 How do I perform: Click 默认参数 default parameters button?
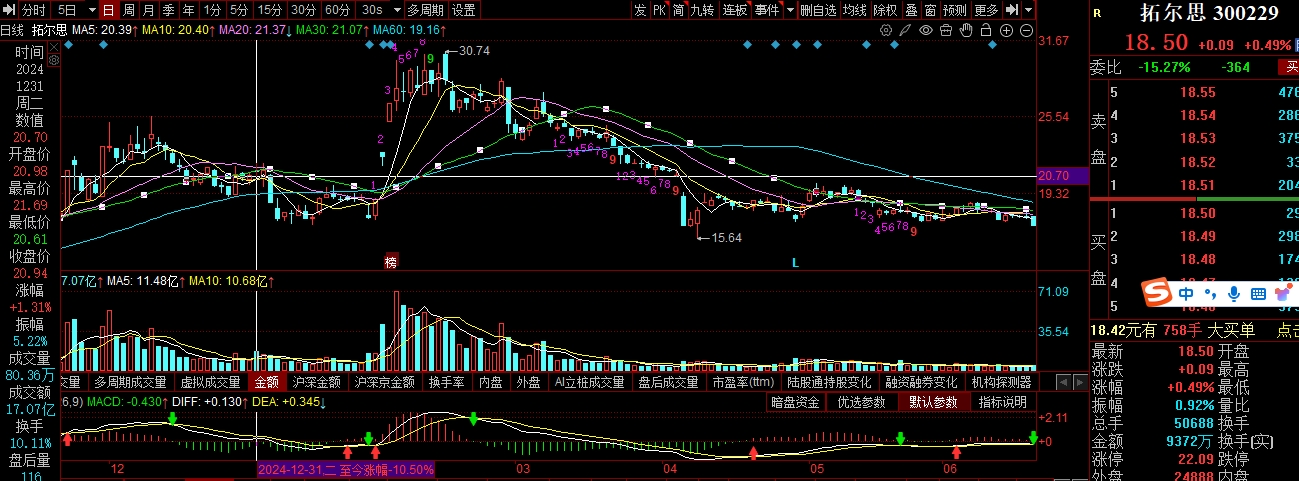click(932, 402)
